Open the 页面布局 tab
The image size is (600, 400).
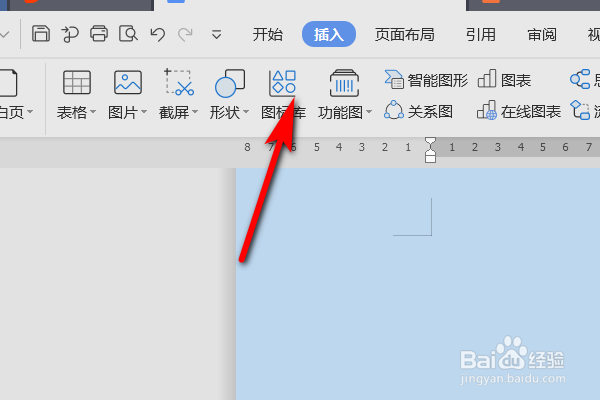(x=404, y=35)
